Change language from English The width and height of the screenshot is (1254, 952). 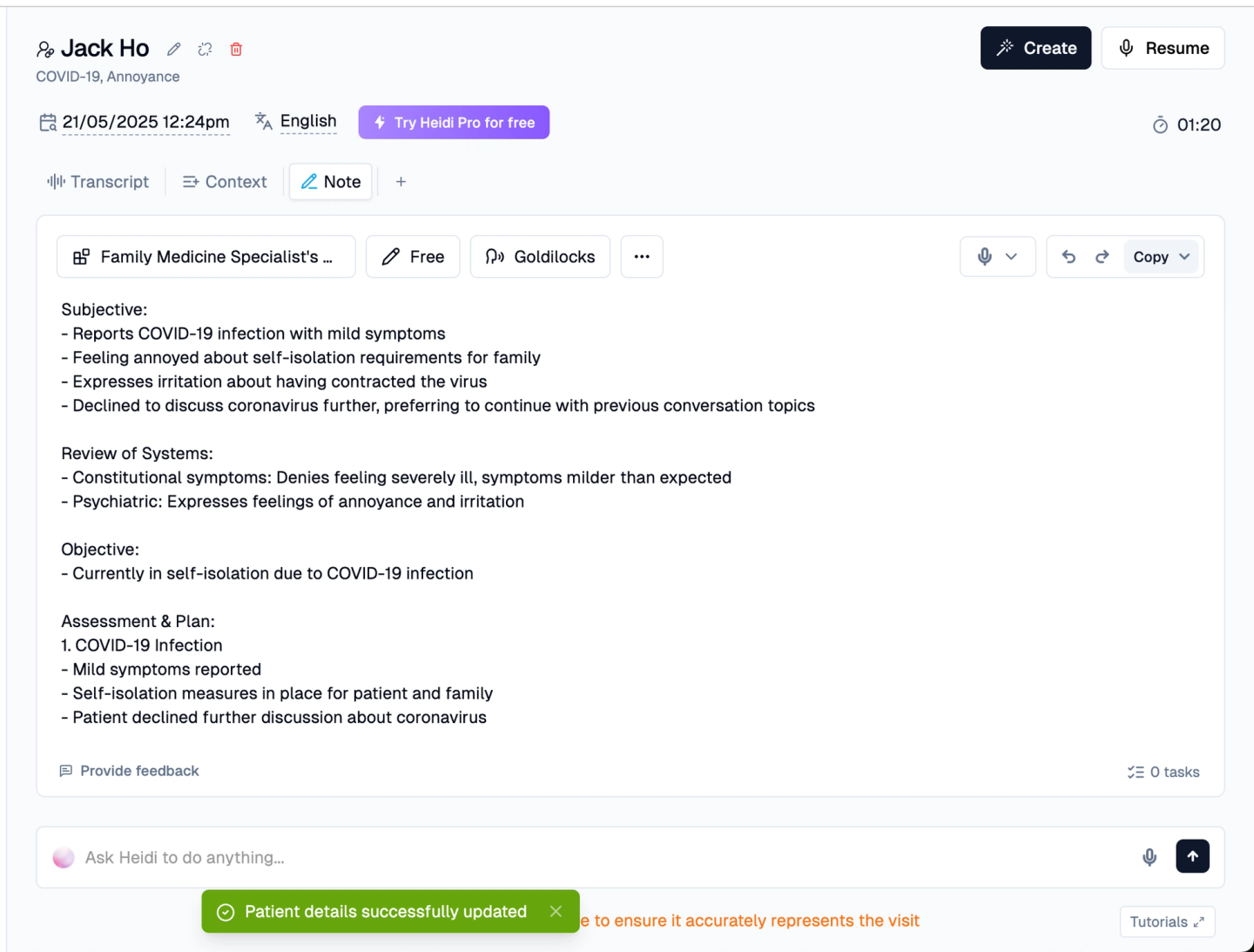296,121
